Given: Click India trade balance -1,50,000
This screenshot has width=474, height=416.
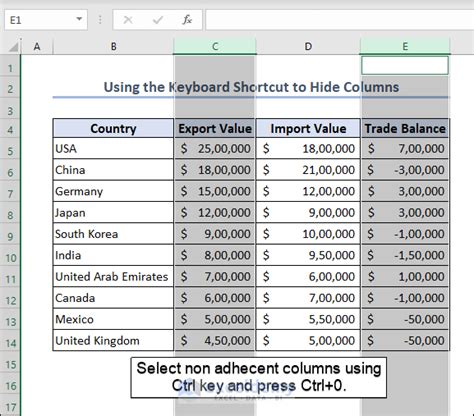Looking at the screenshot, I should [x=405, y=255].
